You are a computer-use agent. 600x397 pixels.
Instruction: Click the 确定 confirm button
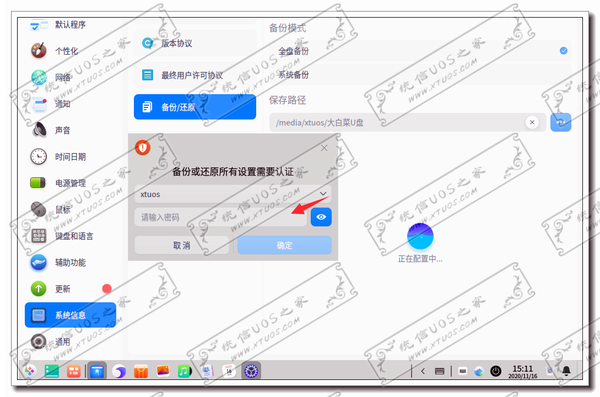(284, 245)
